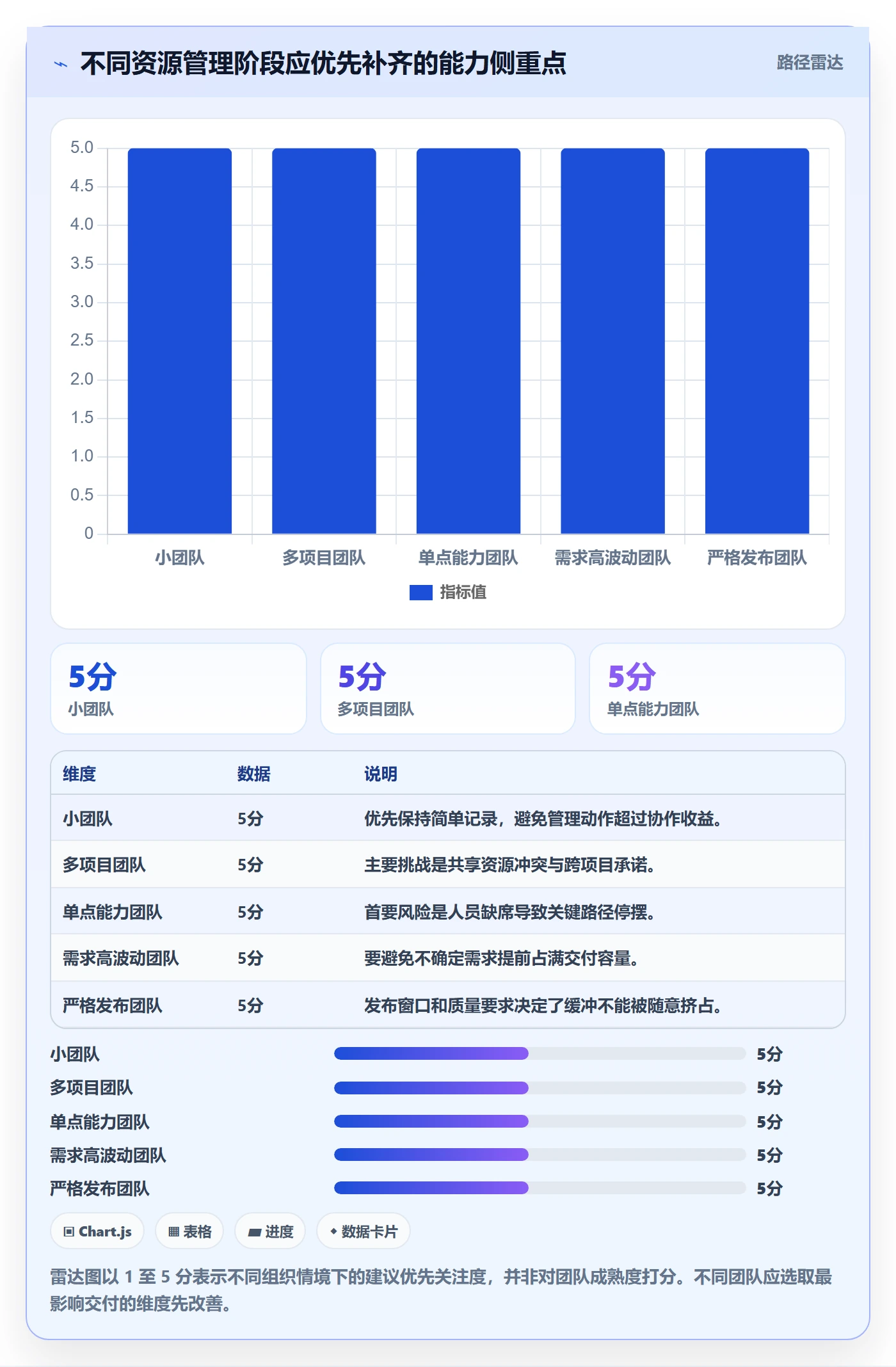
Task: Select the table text 发布窗口和质量要求决定了缓冲不能被随意挤占。
Action: 543,1005
